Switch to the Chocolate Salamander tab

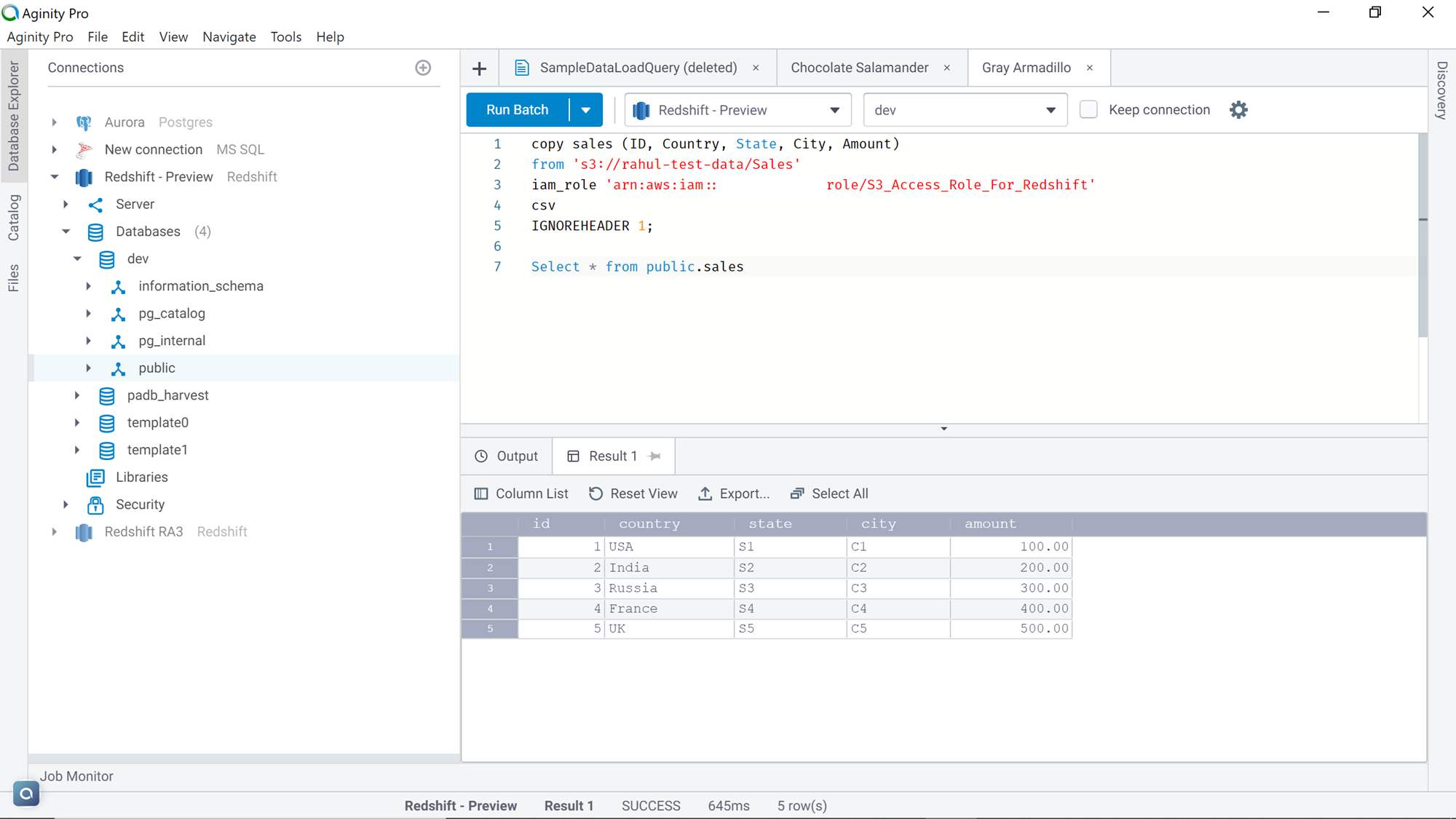(859, 68)
